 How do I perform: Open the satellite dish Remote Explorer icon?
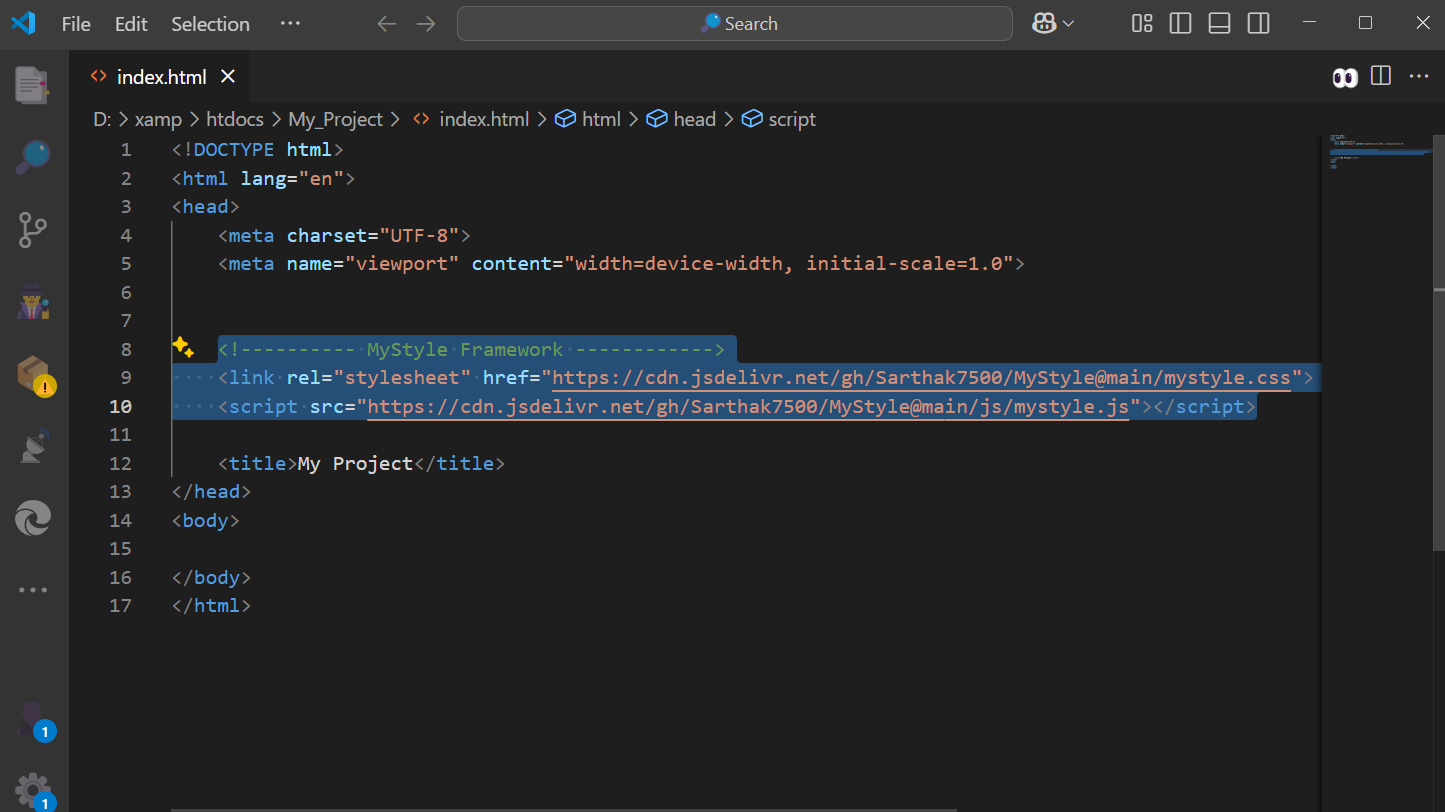coord(33,447)
